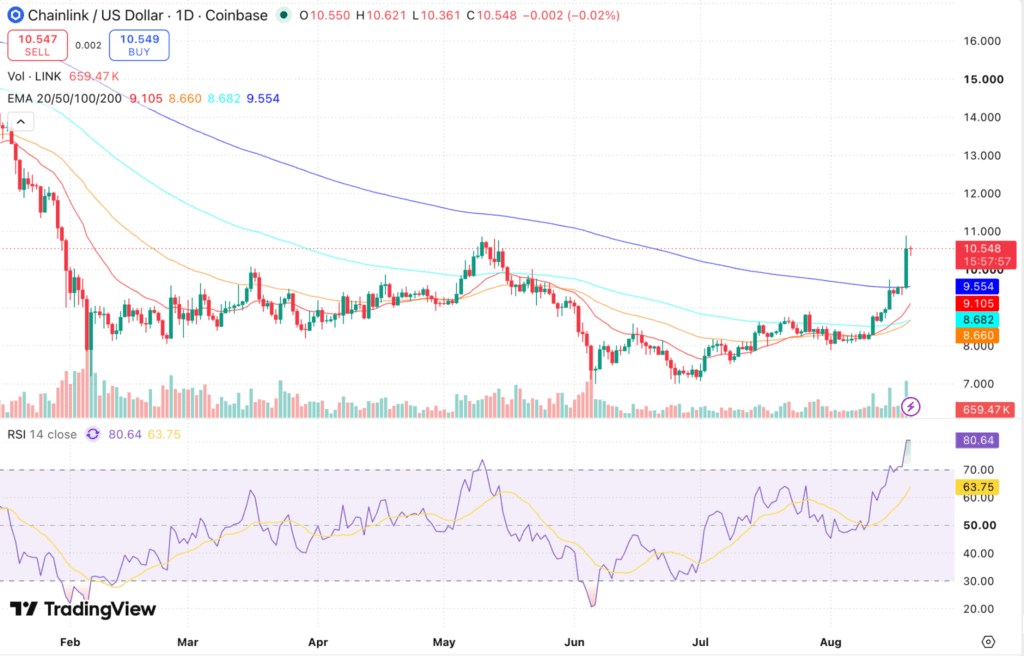The height and width of the screenshot is (656, 1024).
Task: Click the 9.554 EMA 200 legend value
Action: [263, 99]
